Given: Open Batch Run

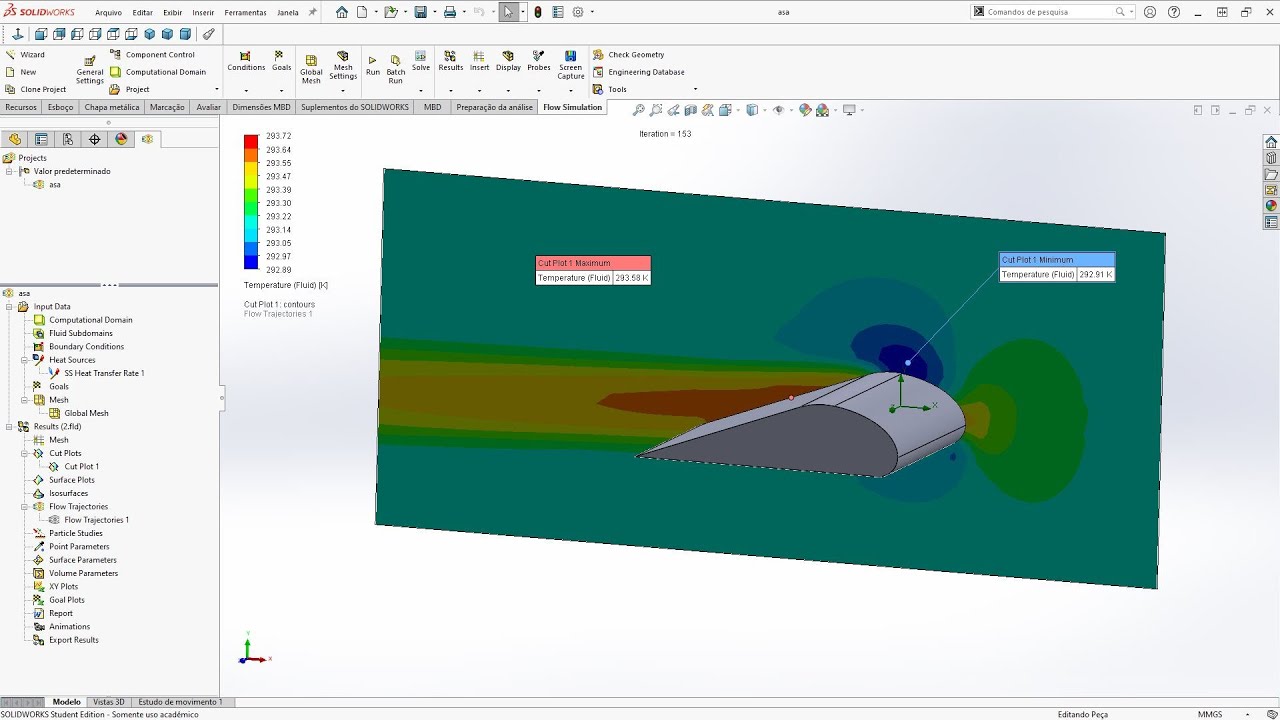Looking at the screenshot, I should pos(396,69).
